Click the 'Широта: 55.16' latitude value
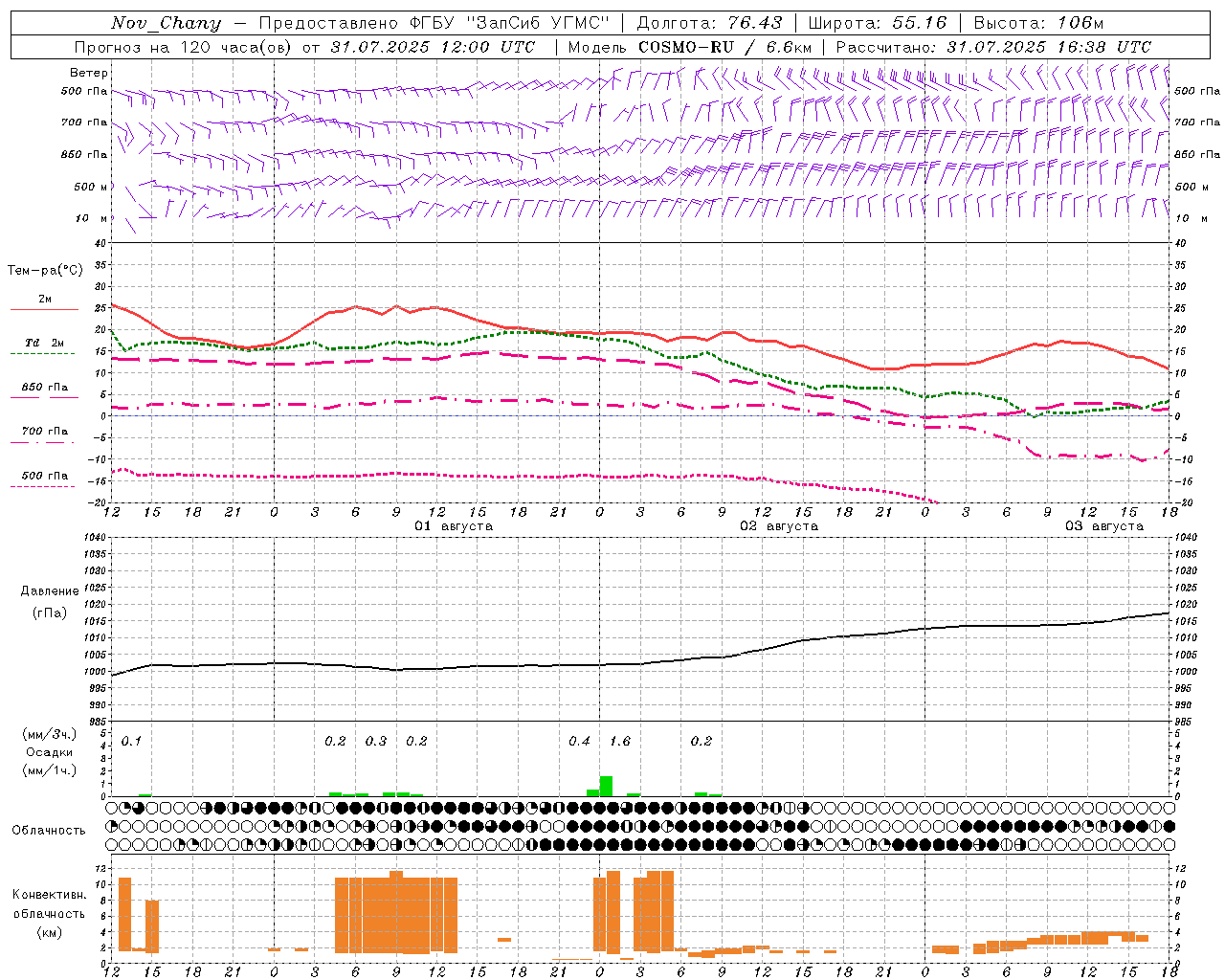 [x=878, y=23]
